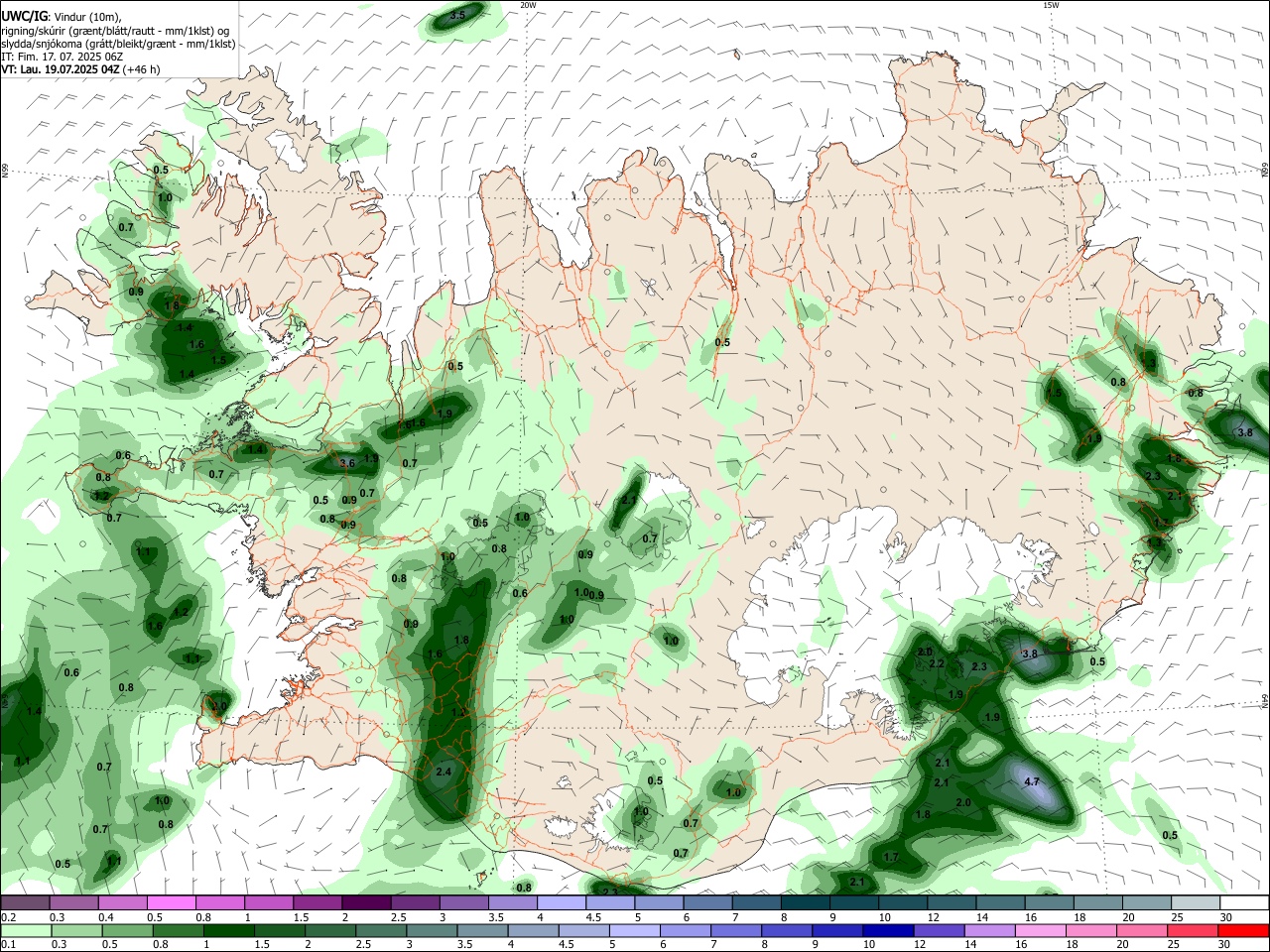Viewport: 1270px width, 952px height.
Task: Click the 'UWC/IG: Vindur (10m),' title text
Action: coord(62,17)
